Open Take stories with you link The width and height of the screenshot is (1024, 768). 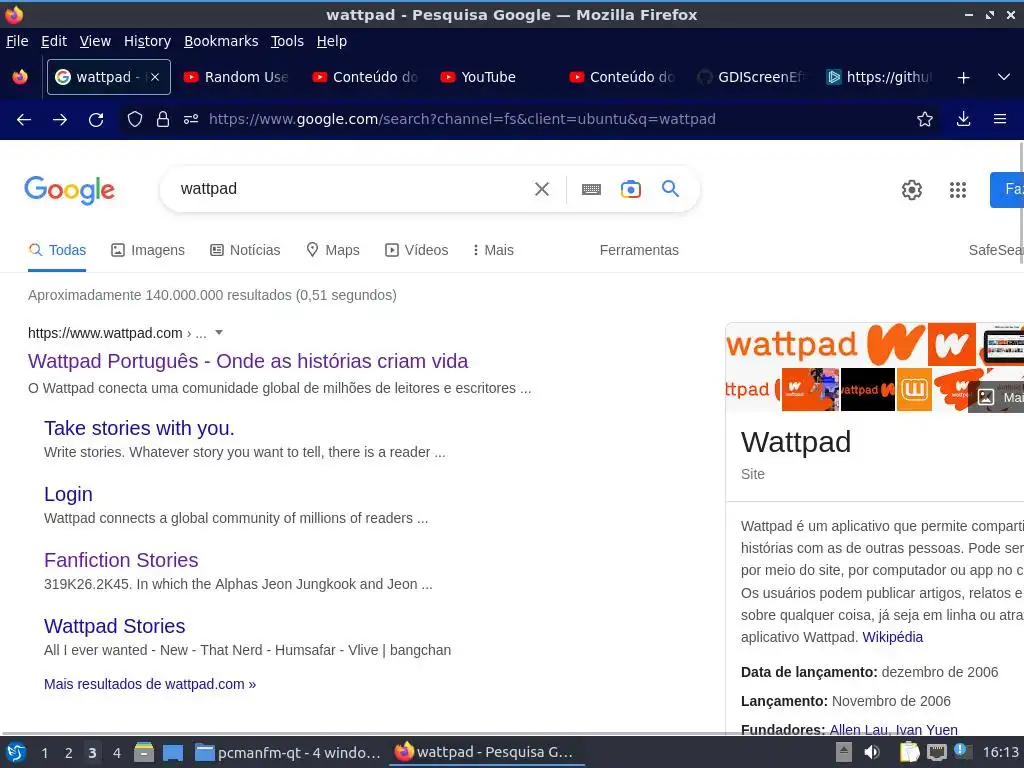pyautogui.click(x=139, y=428)
